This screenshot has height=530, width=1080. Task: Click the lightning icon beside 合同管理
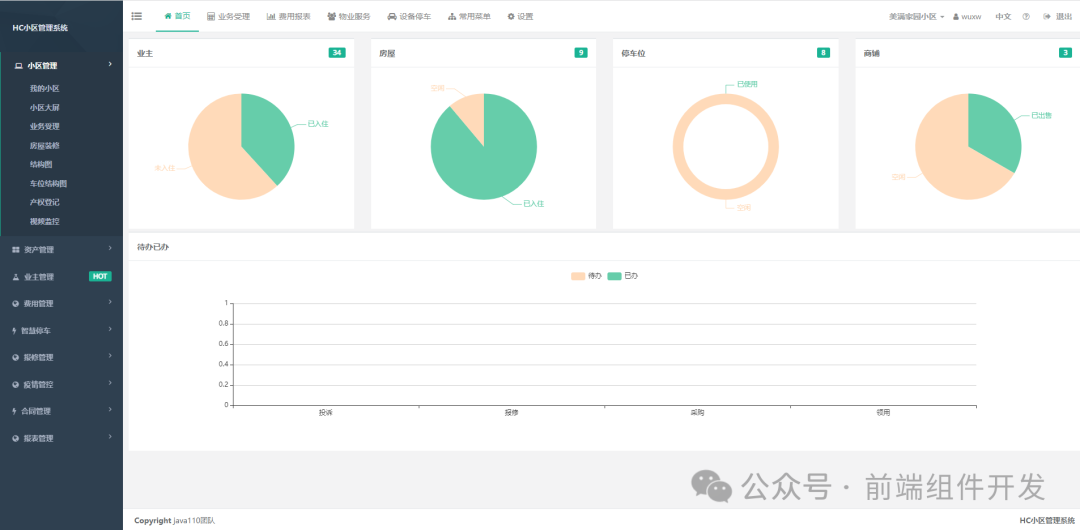(15, 411)
